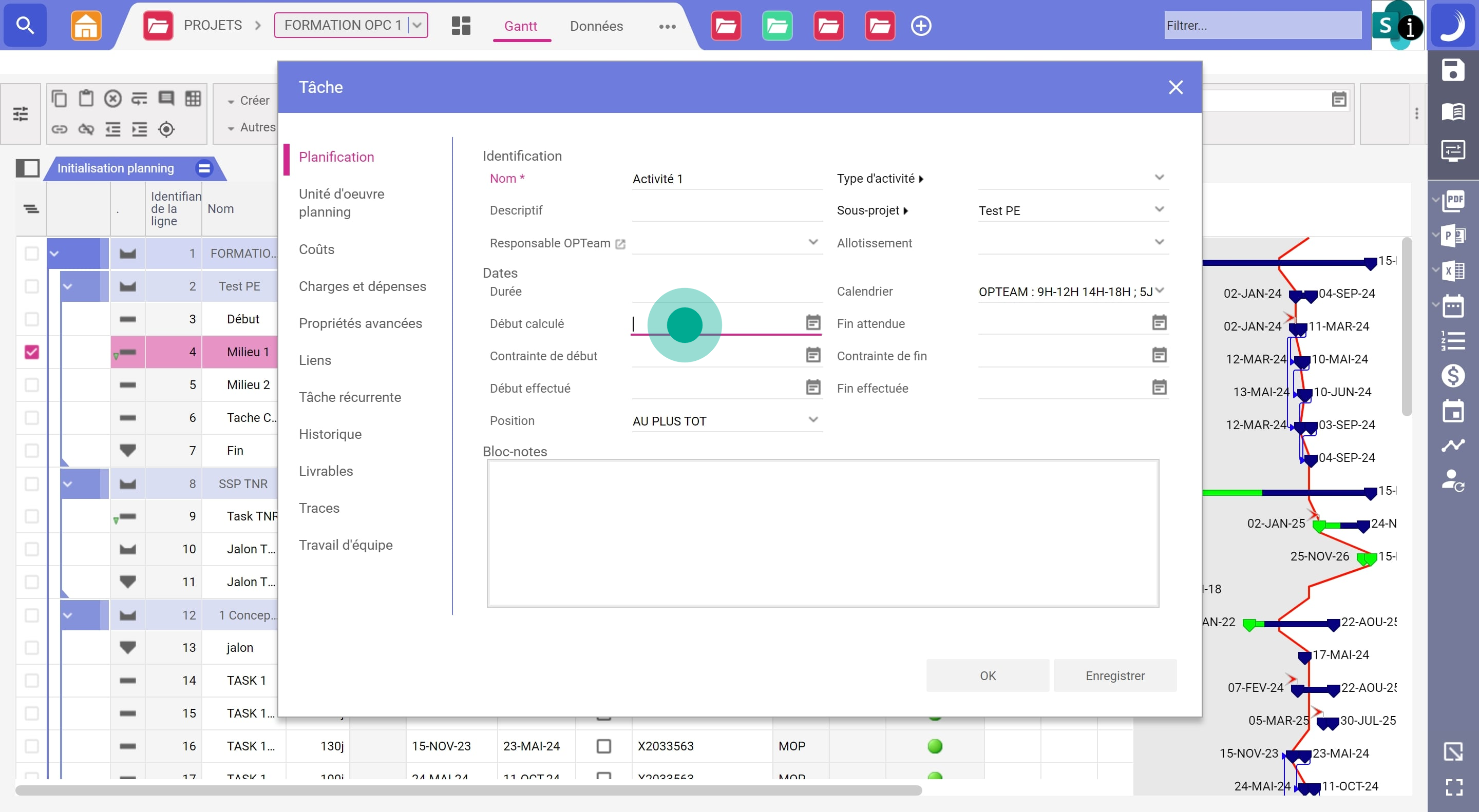Uncheck the Milieu 1 row checkbox

click(x=31, y=352)
